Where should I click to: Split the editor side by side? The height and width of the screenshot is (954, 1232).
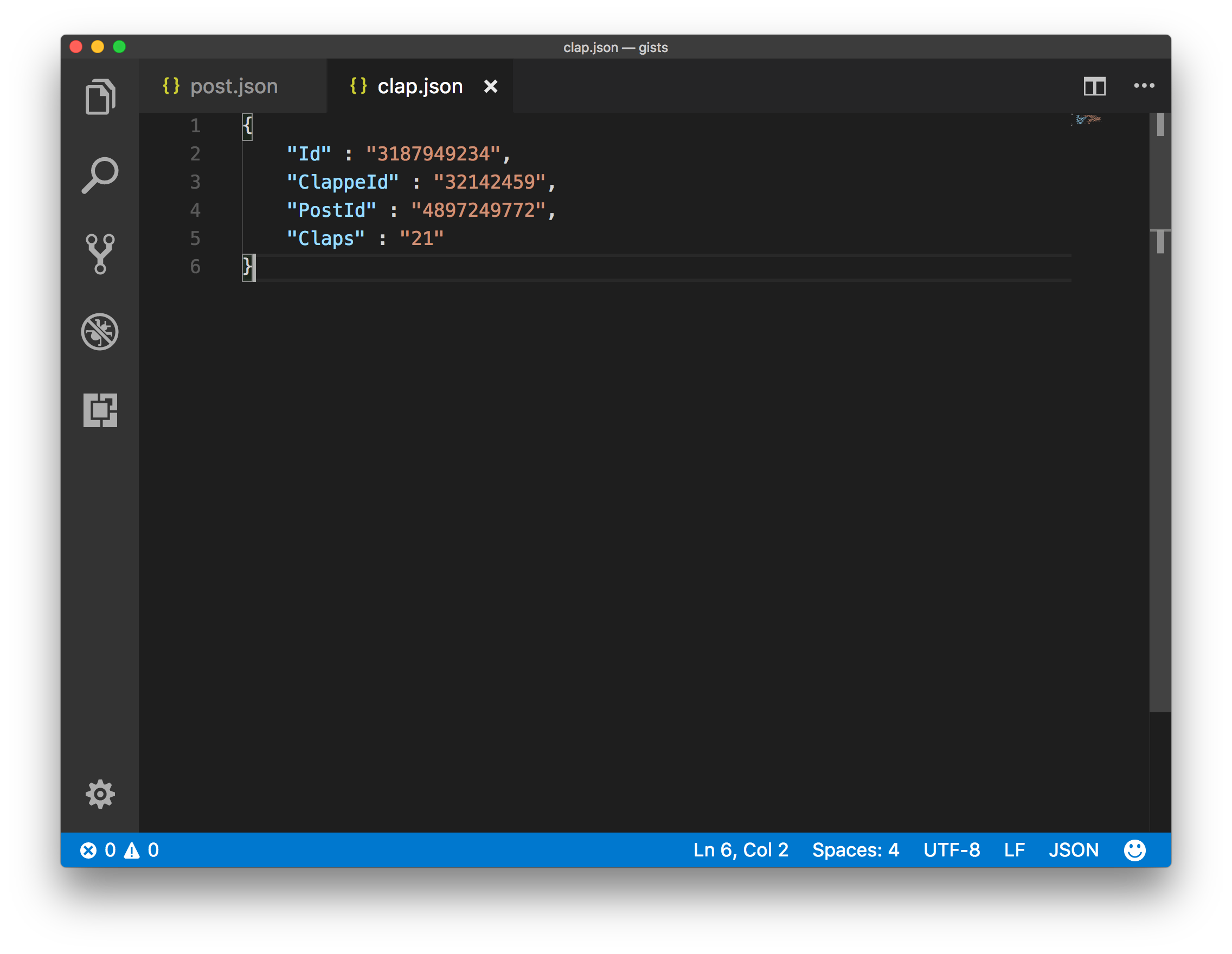click(x=1094, y=86)
